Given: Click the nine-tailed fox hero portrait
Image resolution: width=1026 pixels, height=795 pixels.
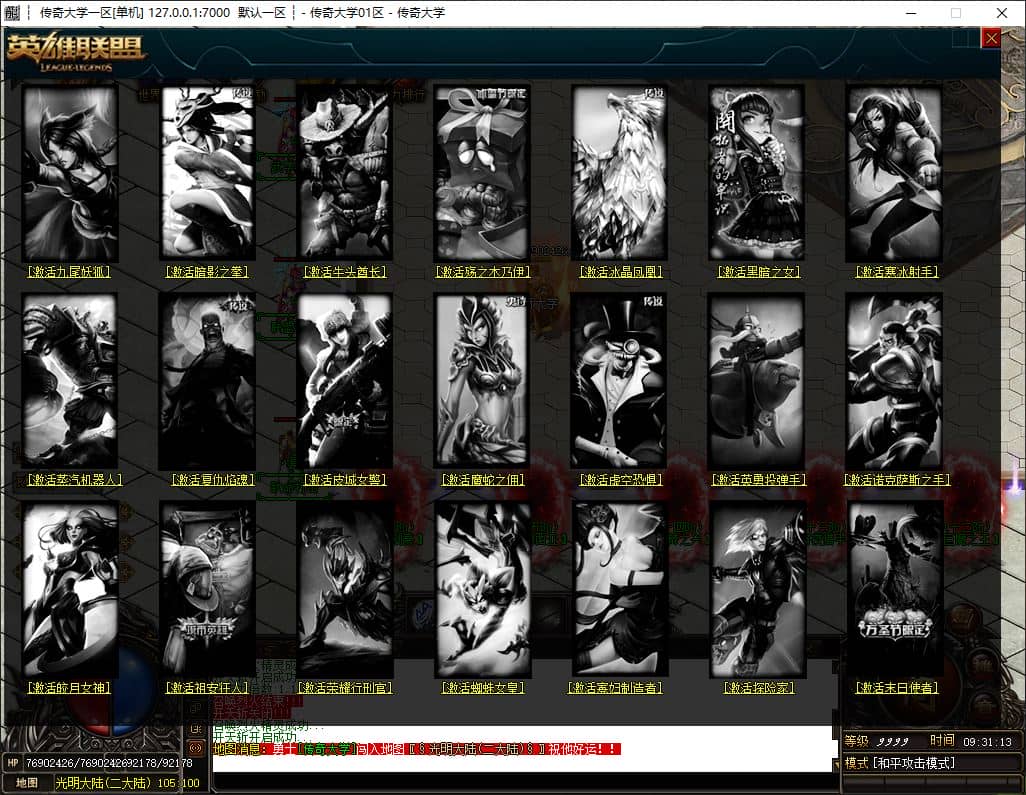Looking at the screenshot, I should [x=70, y=173].
